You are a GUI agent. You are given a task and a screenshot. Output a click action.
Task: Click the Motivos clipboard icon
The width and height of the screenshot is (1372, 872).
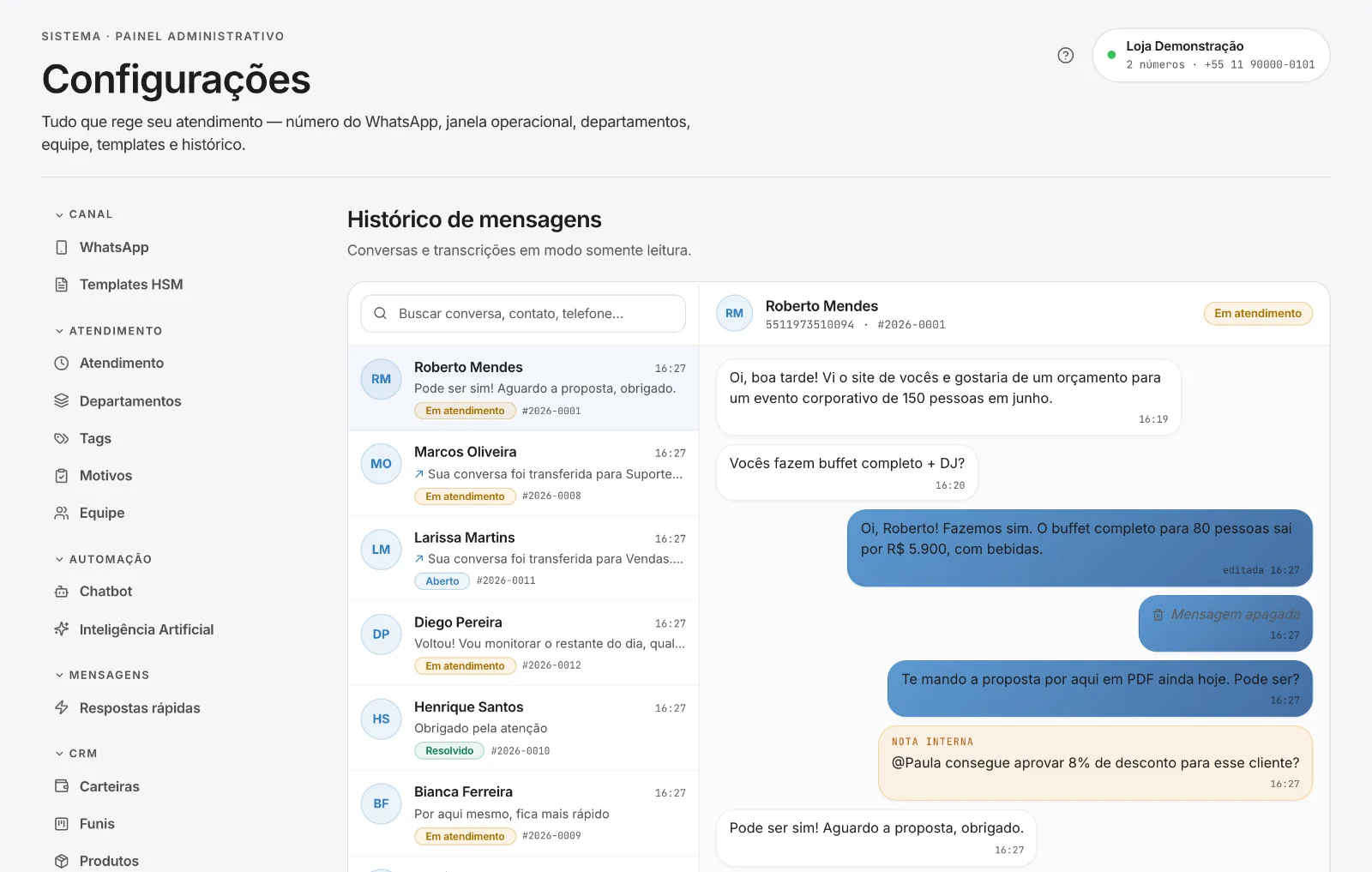62,476
